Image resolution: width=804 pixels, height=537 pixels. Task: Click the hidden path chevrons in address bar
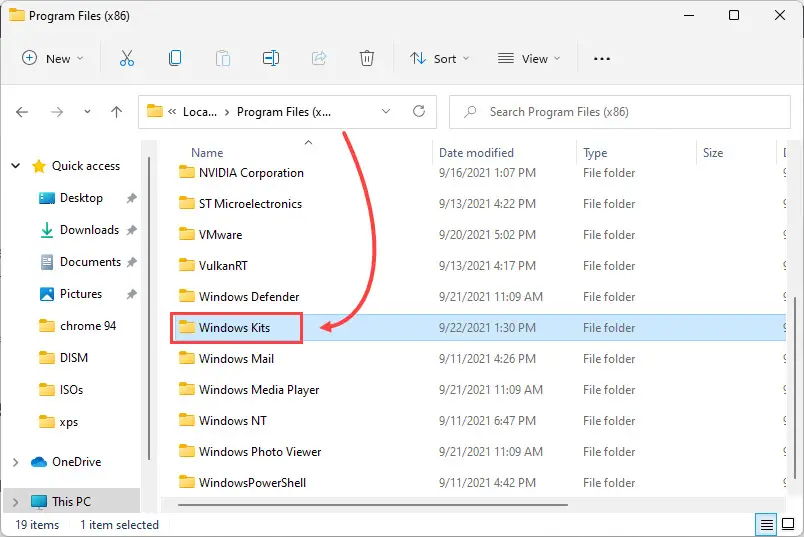pos(172,111)
